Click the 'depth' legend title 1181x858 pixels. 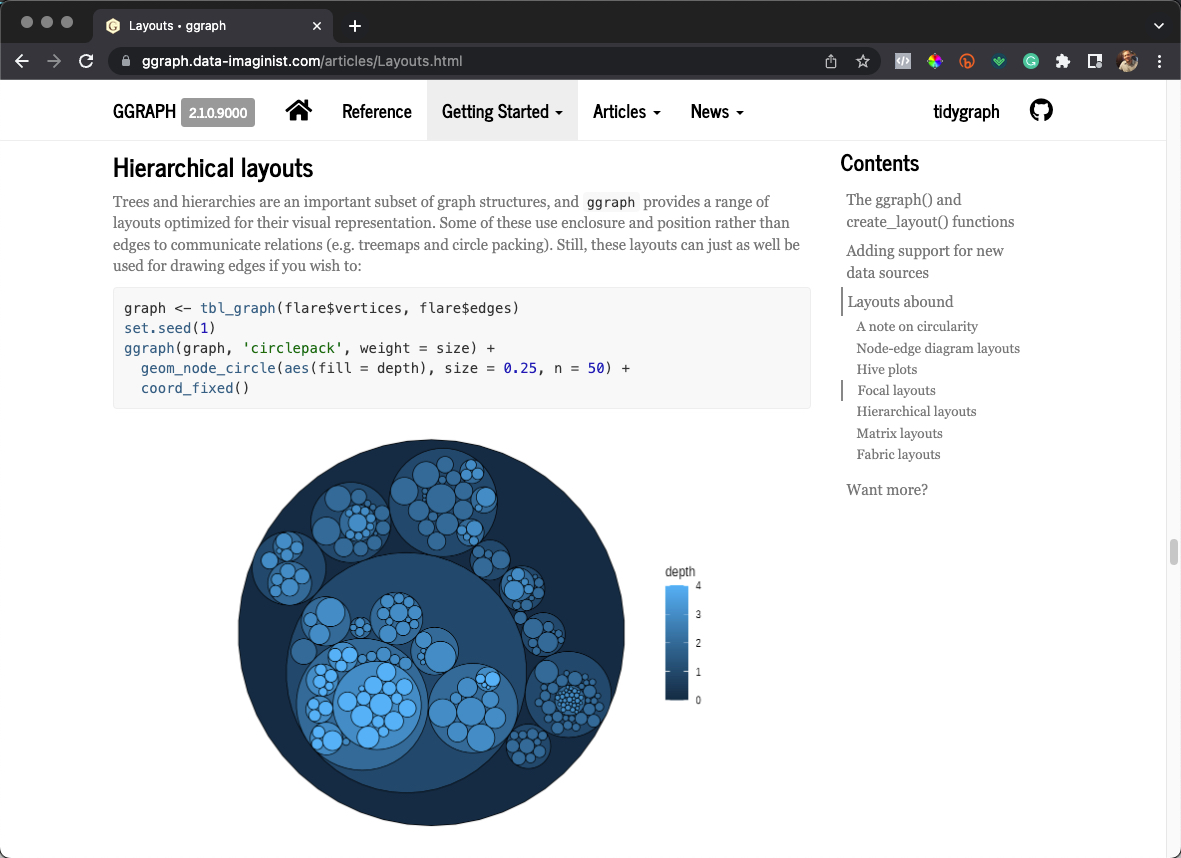pyautogui.click(x=679, y=572)
